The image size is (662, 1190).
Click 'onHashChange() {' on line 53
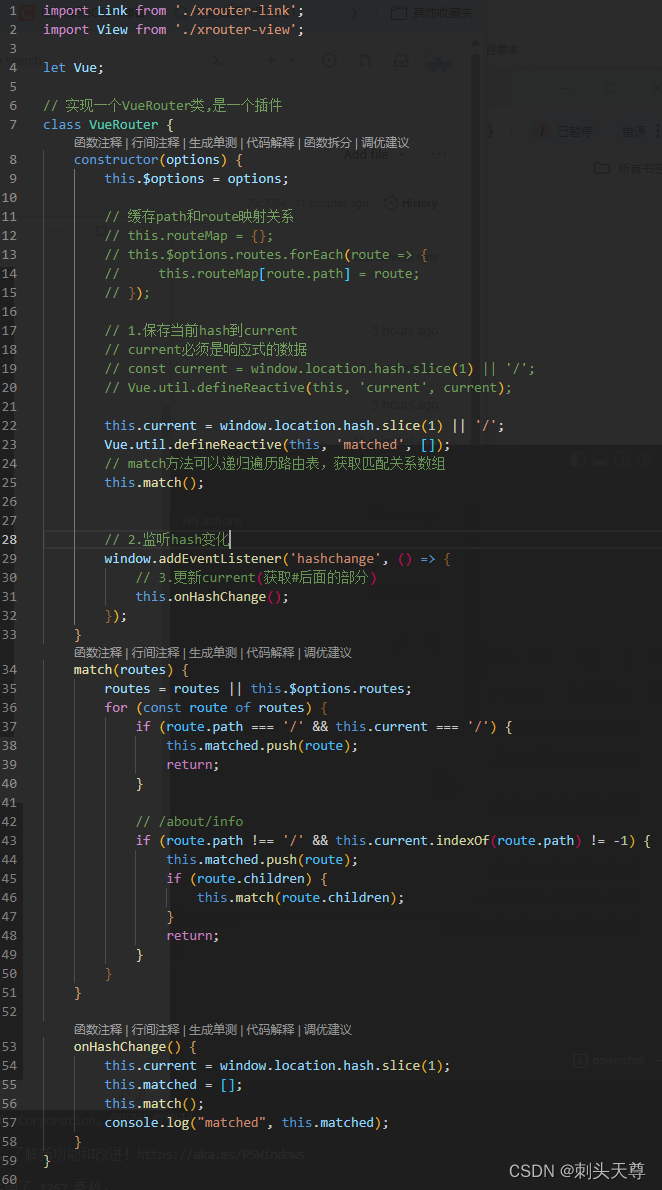point(135,1047)
